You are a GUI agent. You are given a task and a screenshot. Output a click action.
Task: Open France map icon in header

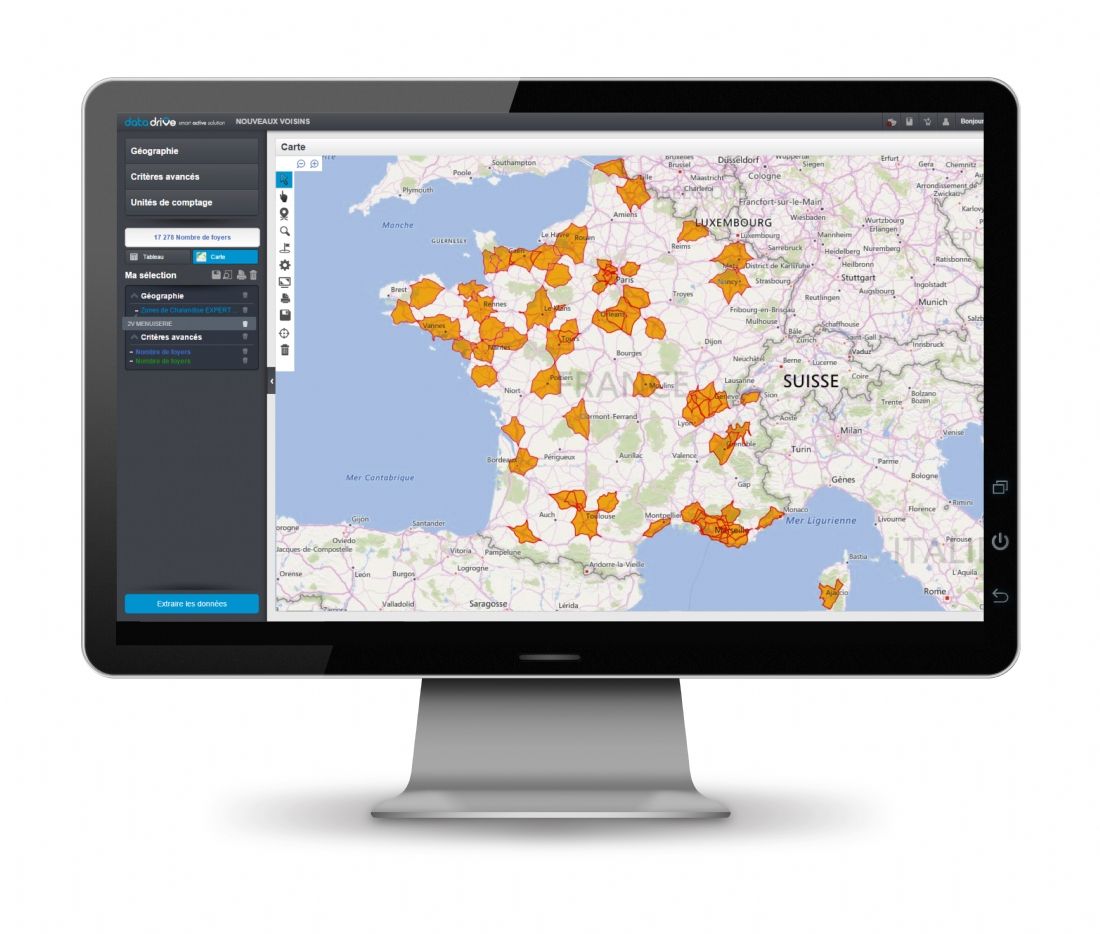891,121
